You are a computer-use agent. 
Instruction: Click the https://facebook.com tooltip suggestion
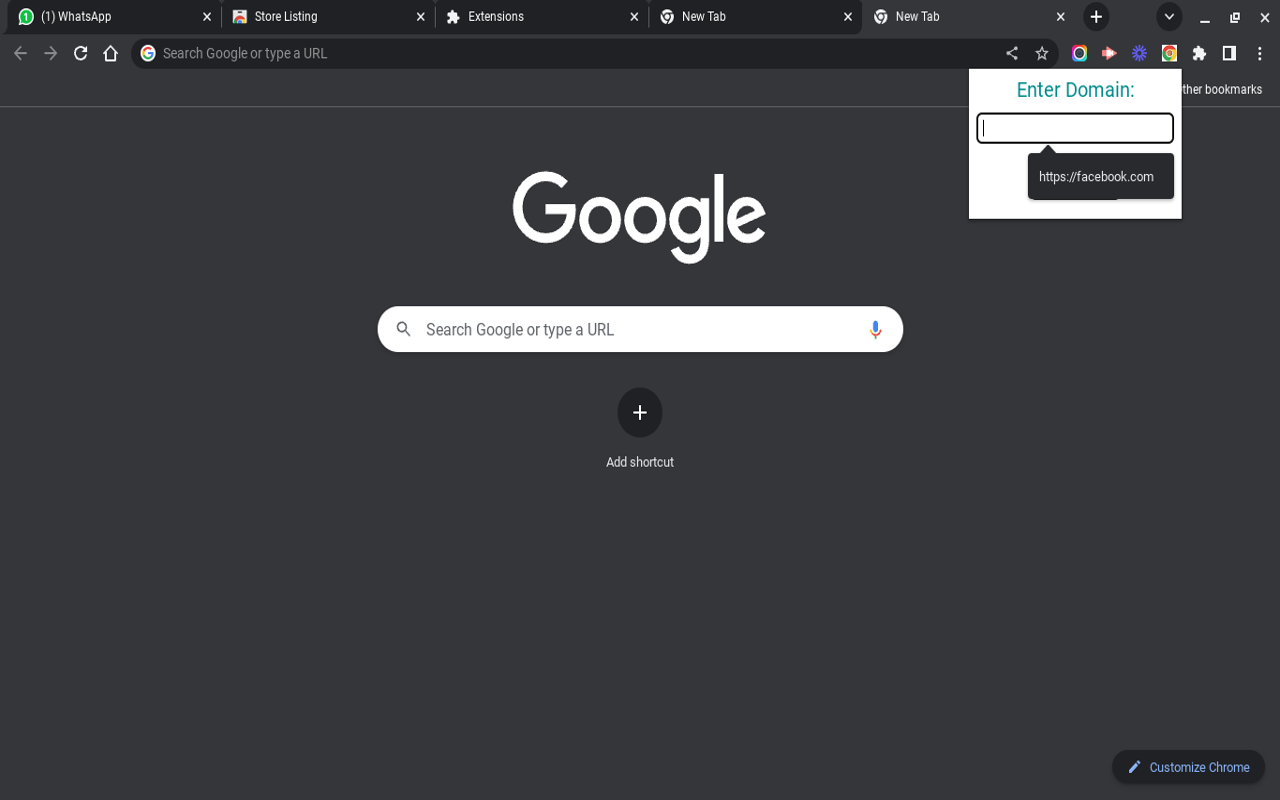[1100, 177]
